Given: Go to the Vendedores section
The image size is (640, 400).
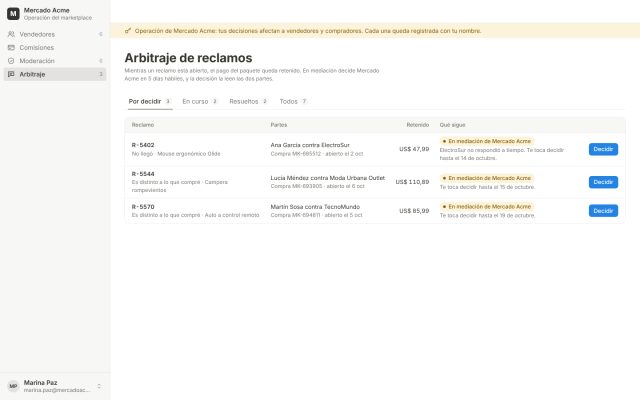Looking at the screenshot, I should click(x=55, y=34).
